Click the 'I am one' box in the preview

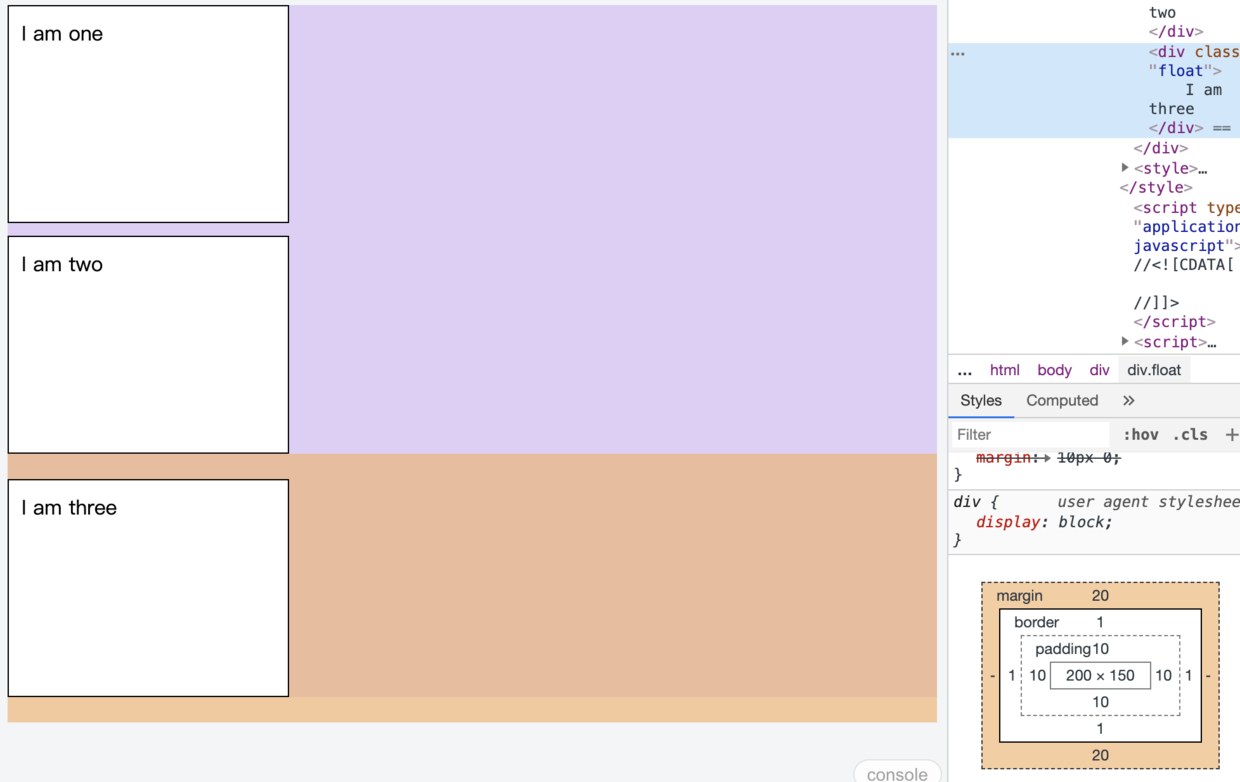tap(148, 114)
